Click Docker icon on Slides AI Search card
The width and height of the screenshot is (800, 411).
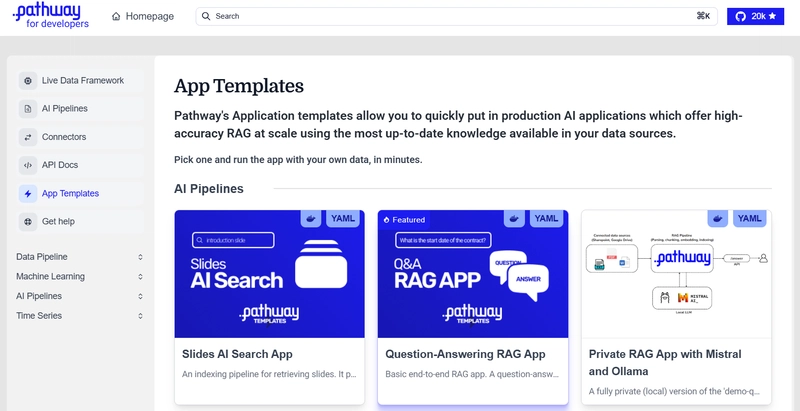click(x=311, y=219)
